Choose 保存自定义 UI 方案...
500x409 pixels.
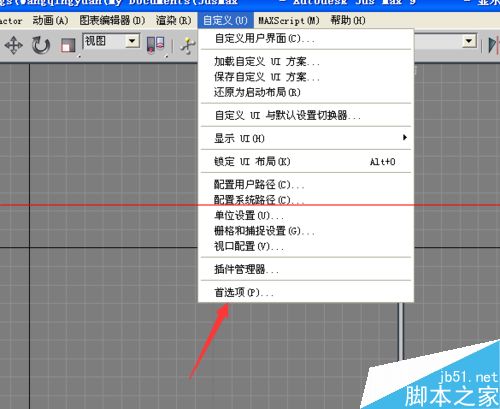(306, 77)
